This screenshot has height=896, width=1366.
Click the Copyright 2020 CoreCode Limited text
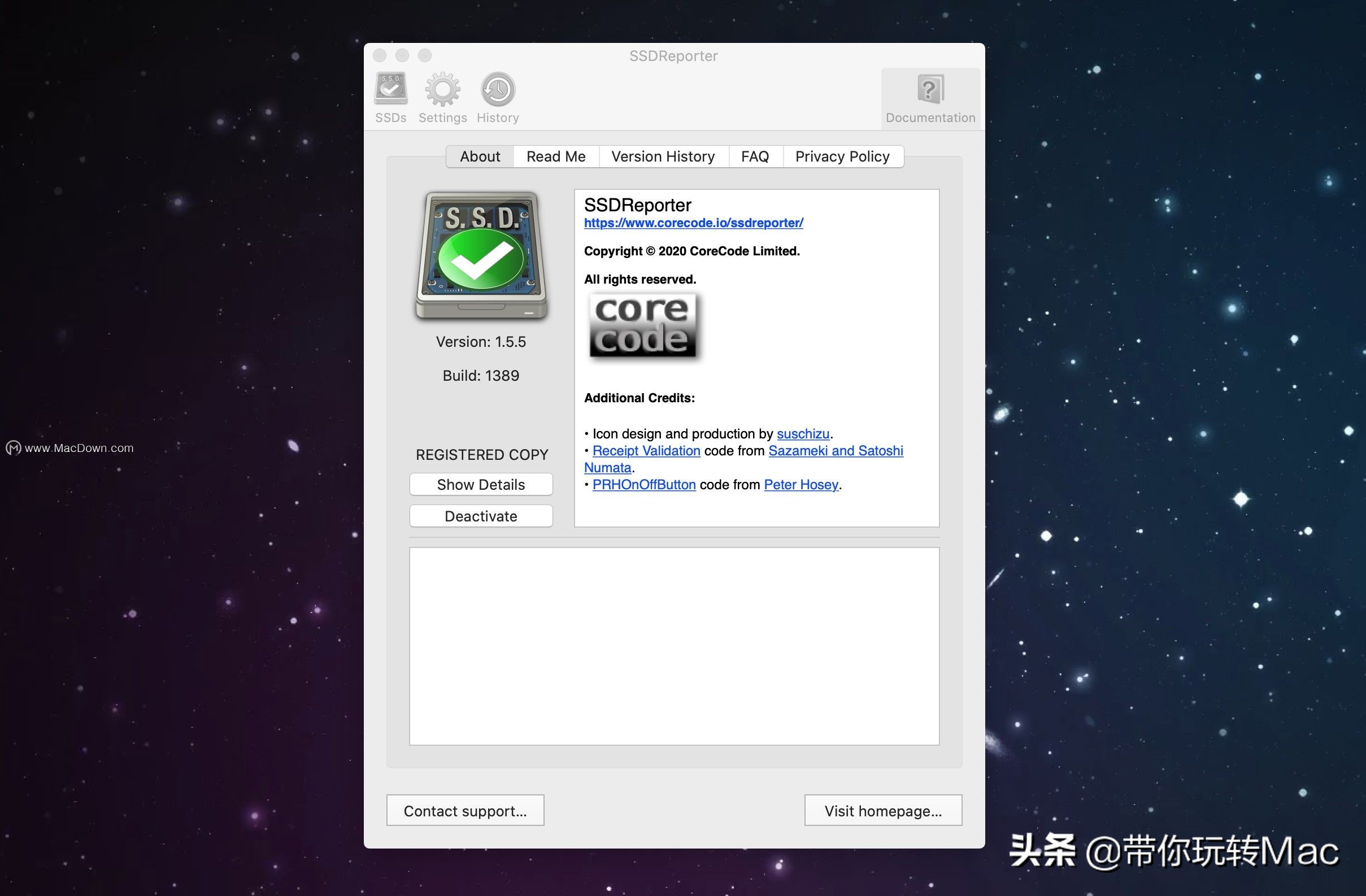click(691, 251)
